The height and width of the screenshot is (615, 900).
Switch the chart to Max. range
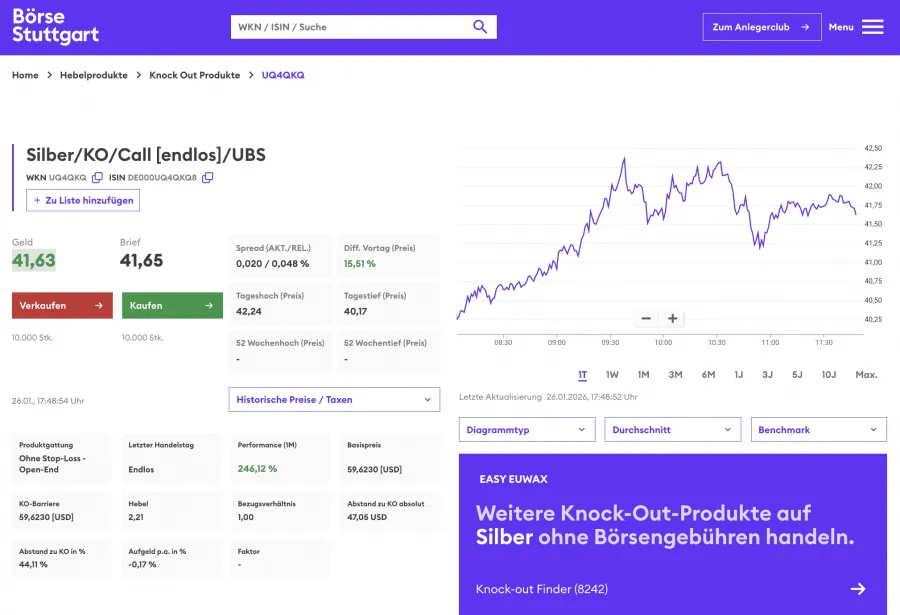click(865, 375)
